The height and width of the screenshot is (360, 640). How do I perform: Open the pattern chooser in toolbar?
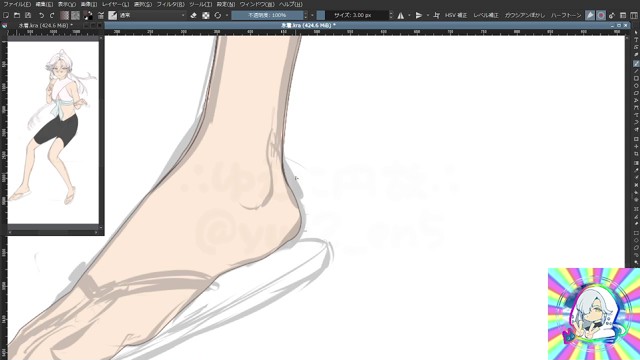76,16
